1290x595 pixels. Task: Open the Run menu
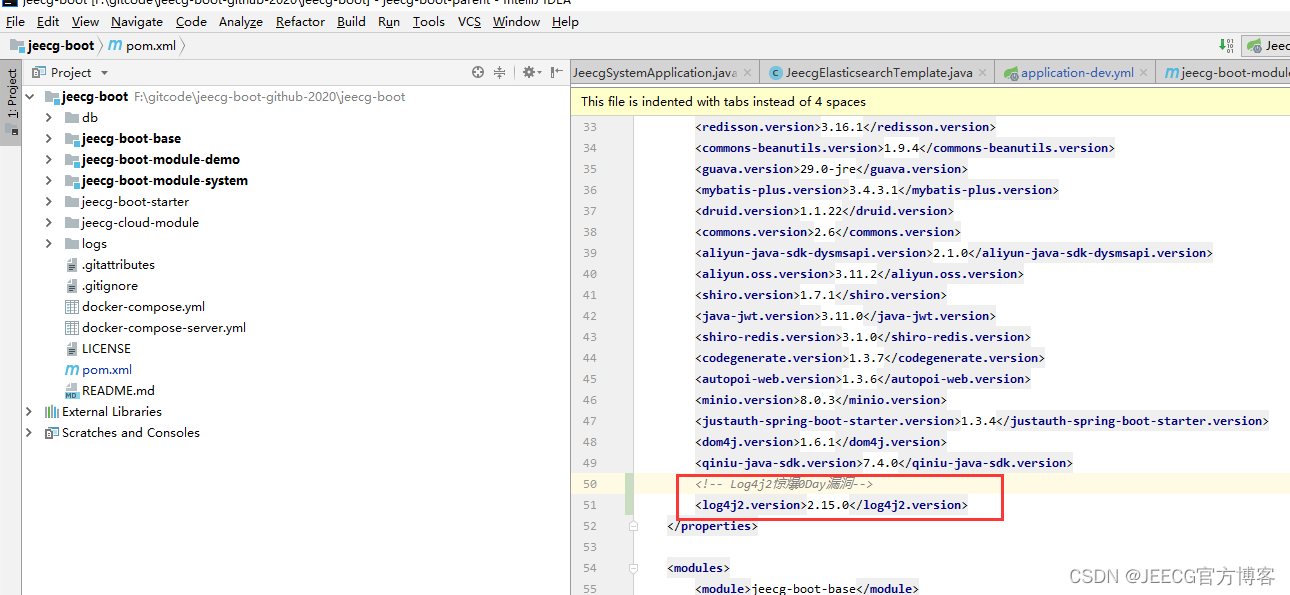(x=389, y=21)
